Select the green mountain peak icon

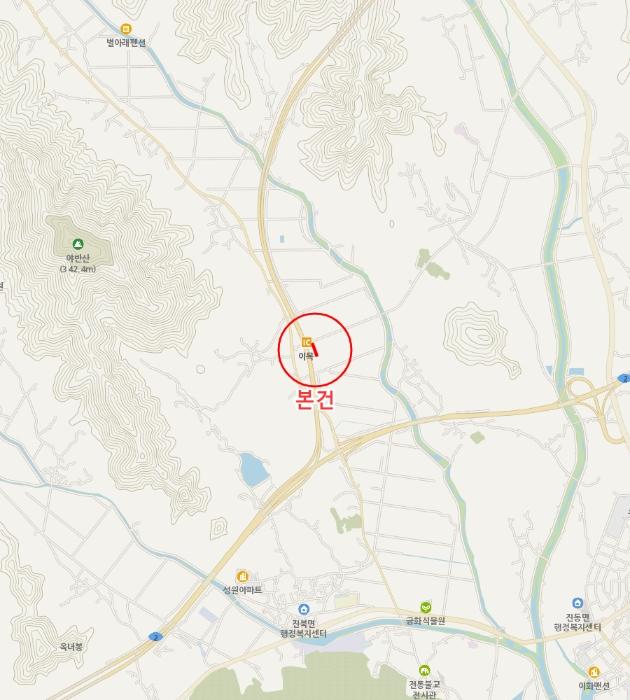pos(78,244)
